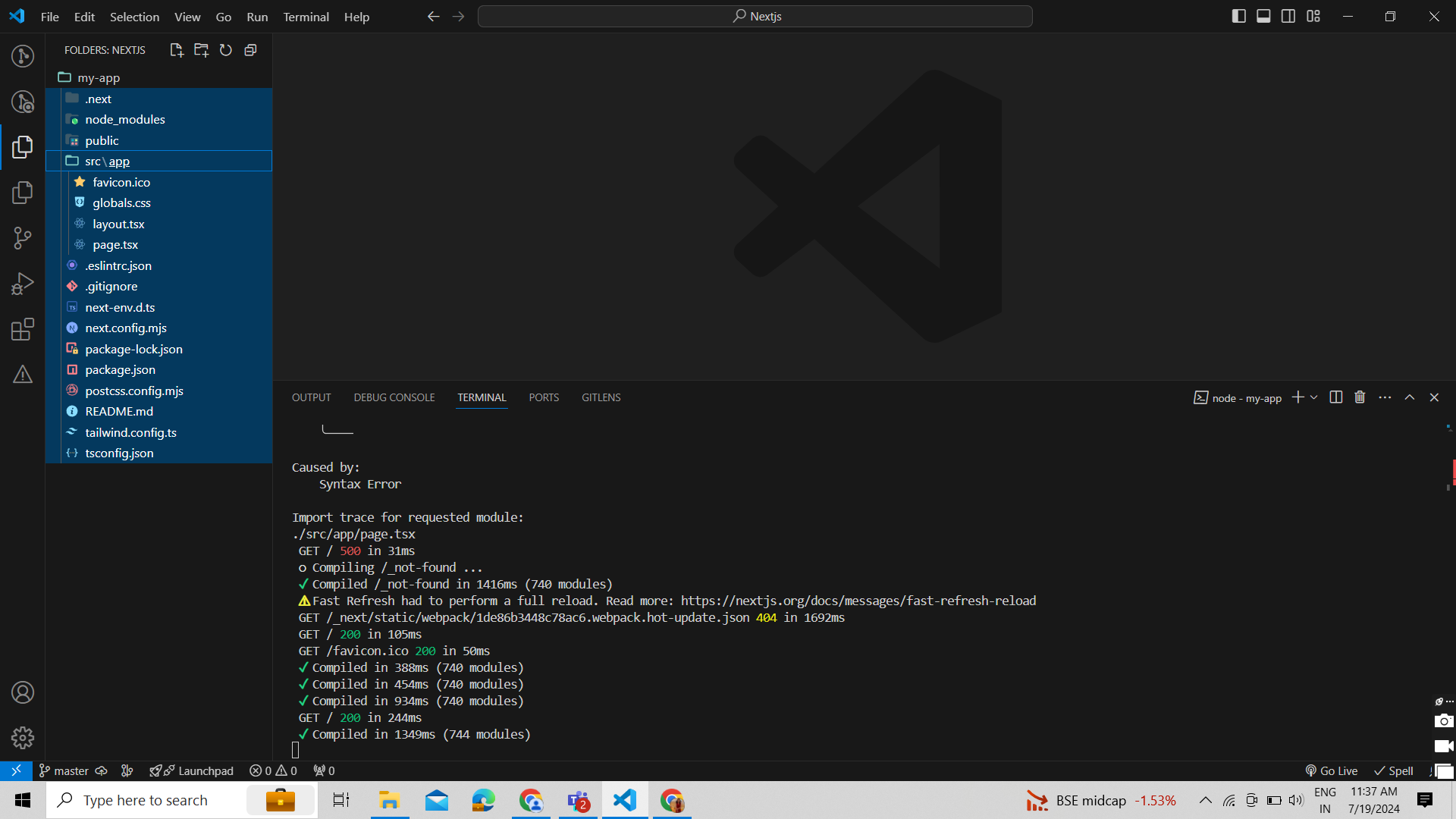Image resolution: width=1456 pixels, height=819 pixels.
Task: Go forward using navigation arrow
Action: (458, 17)
